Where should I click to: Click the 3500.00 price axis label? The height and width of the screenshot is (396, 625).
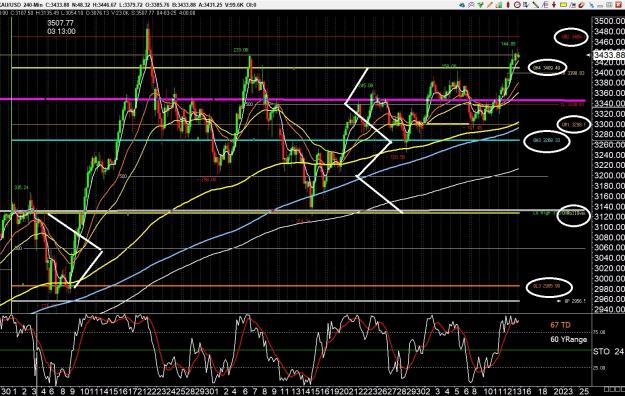[609, 21]
